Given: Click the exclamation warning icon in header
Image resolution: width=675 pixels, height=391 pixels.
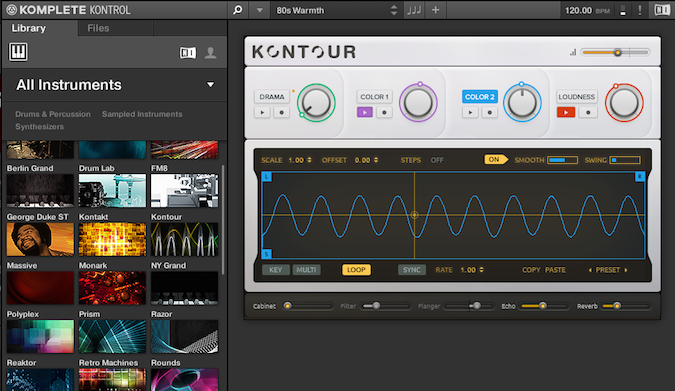Looking at the screenshot, I should 640,10.
